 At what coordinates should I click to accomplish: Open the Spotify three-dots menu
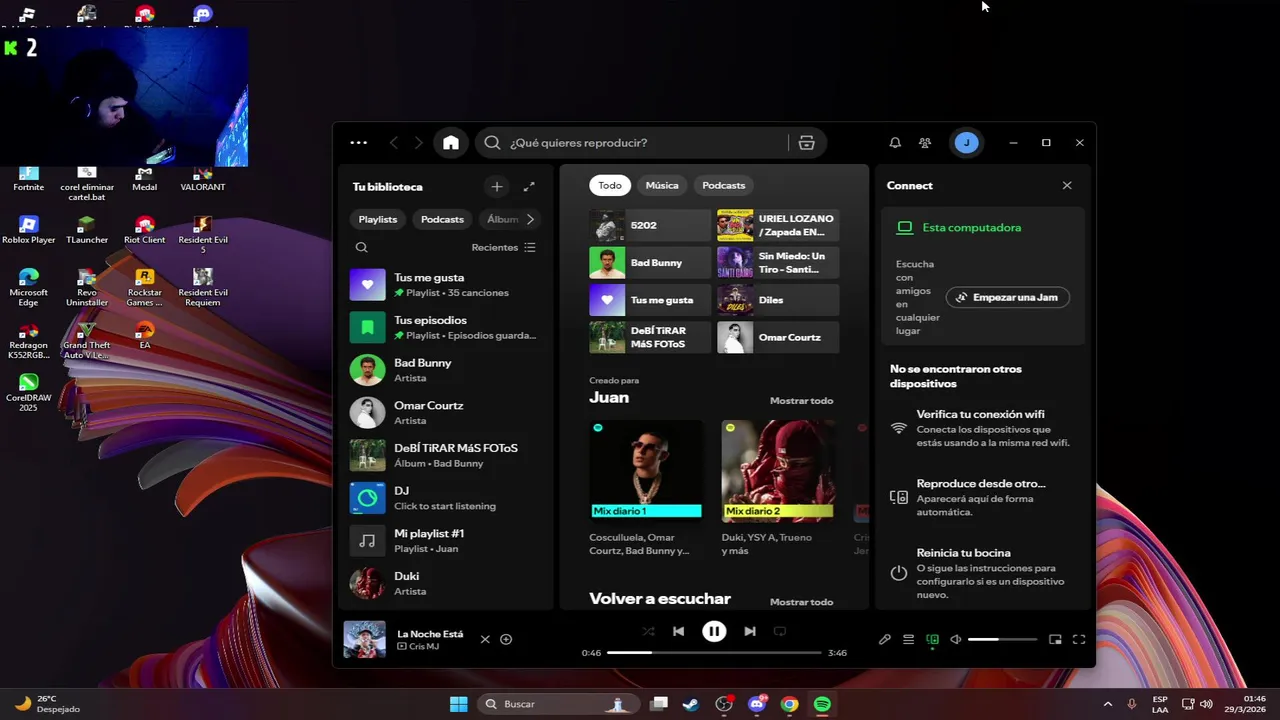click(358, 143)
